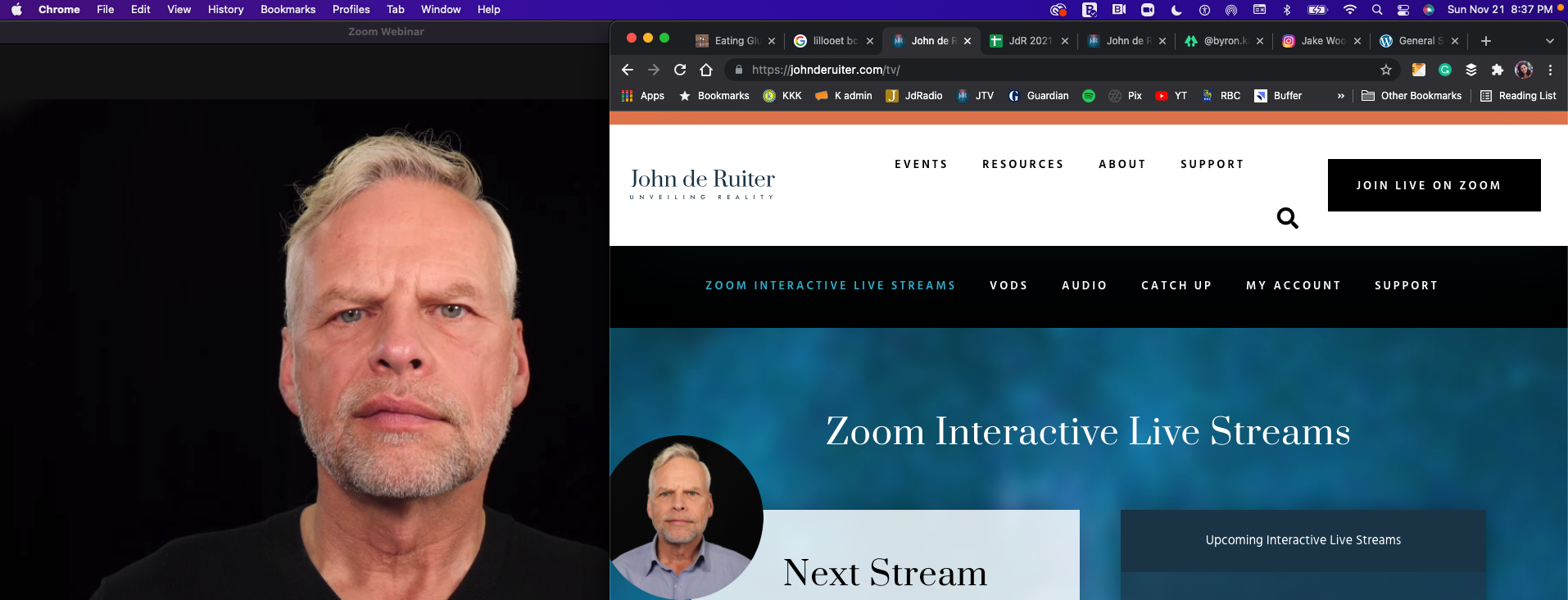Screen dimensions: 1568x600
Task: Open the RESOURCES navigation link
Action: pos(1023,164)
